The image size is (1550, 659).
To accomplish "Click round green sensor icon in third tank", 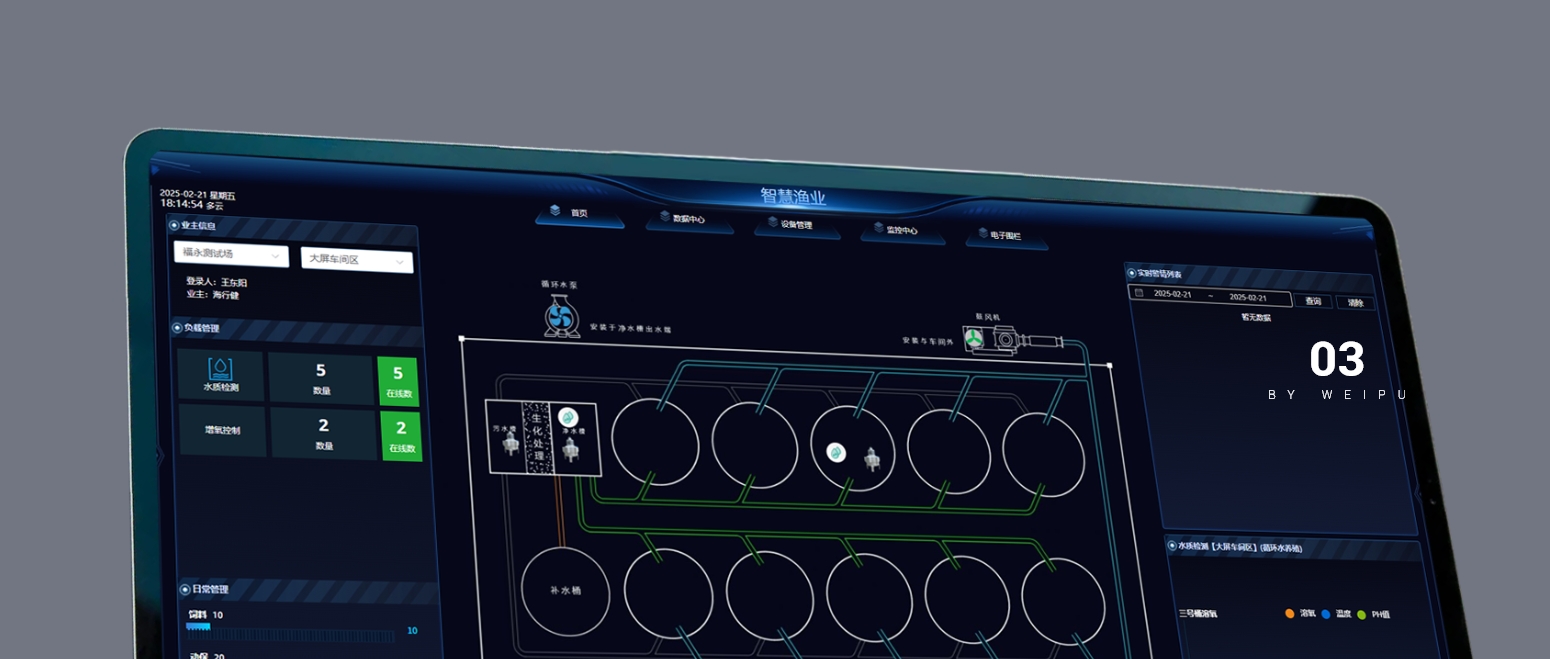I will coord(835,453).
